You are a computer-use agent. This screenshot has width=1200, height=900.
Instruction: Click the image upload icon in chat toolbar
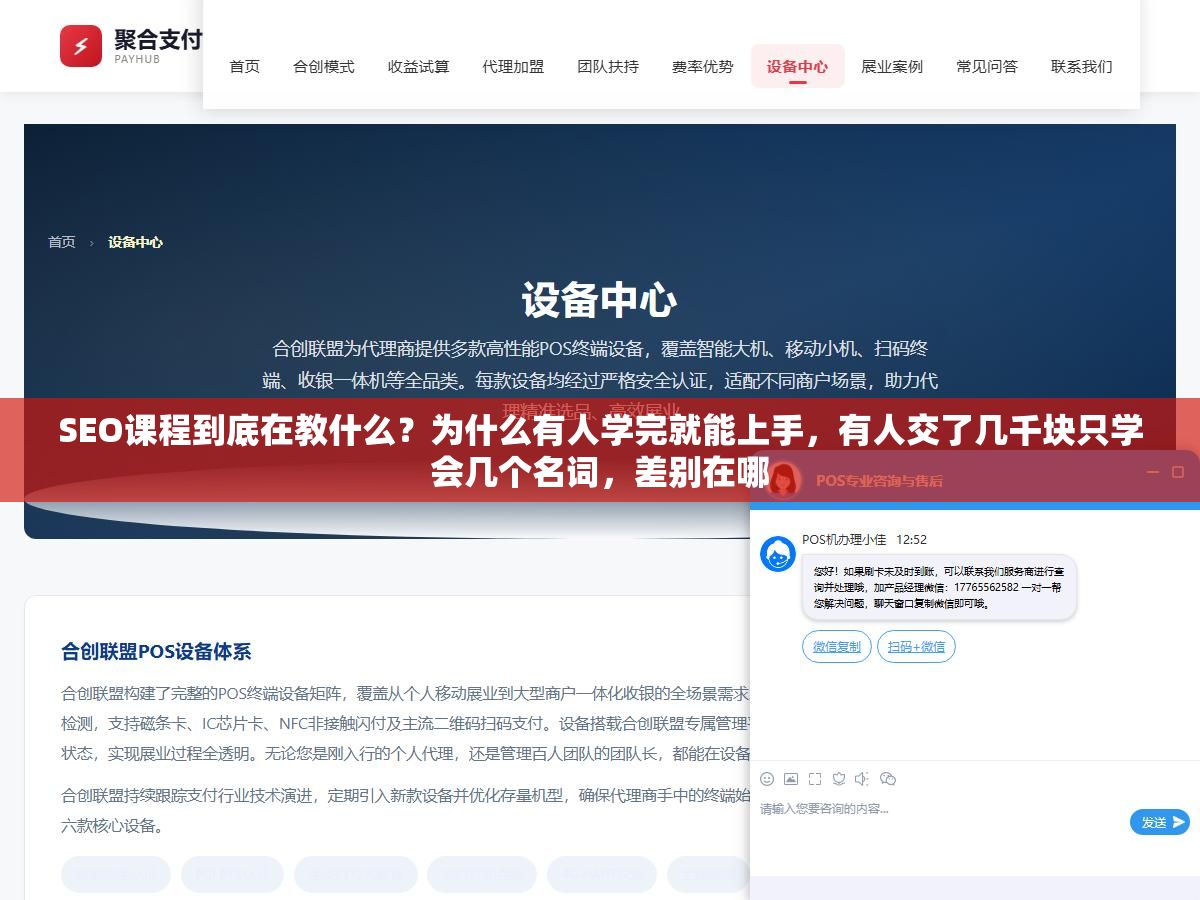click(x=791, y=779)
